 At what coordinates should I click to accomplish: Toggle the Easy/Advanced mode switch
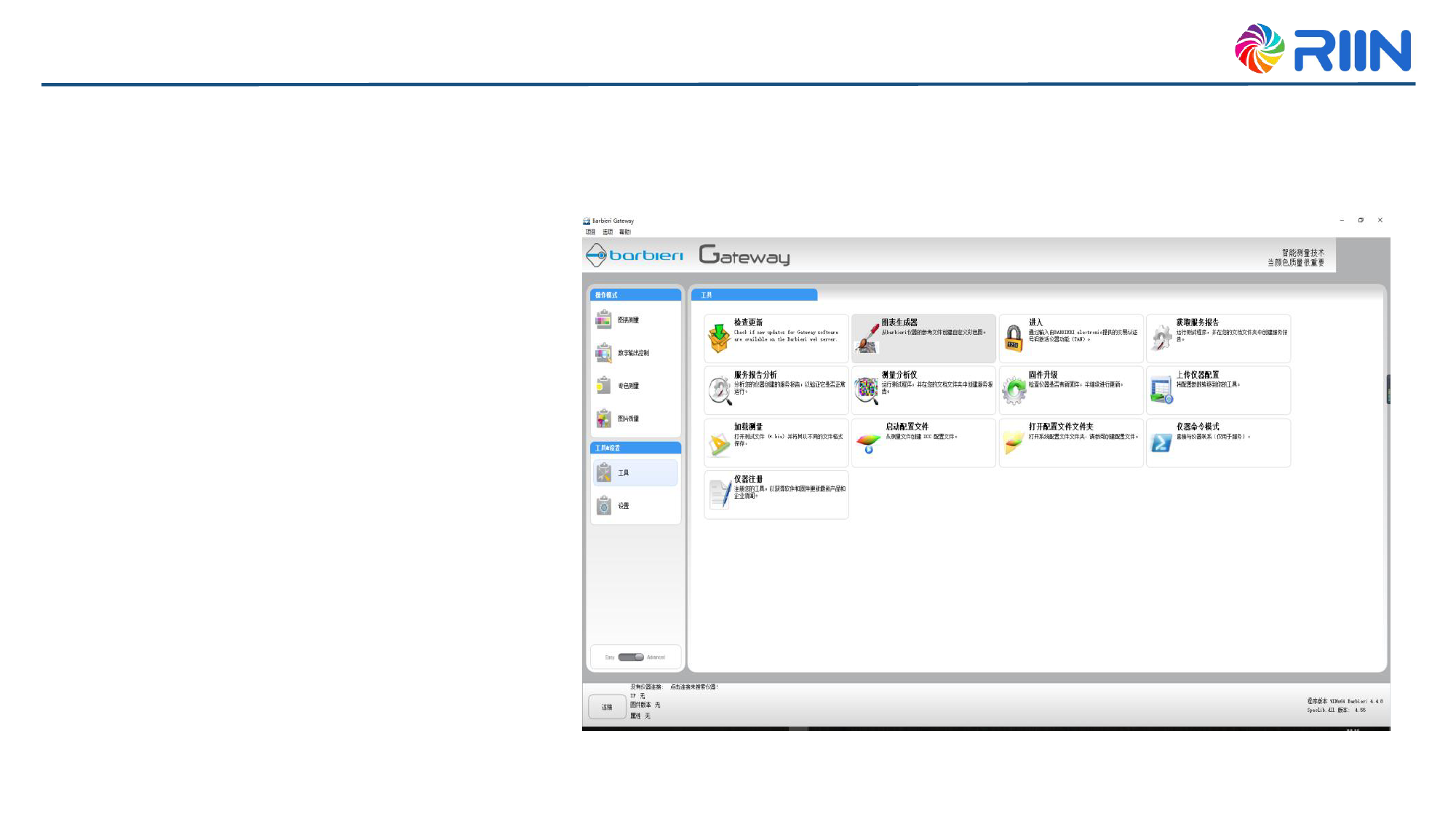point(631,657)
